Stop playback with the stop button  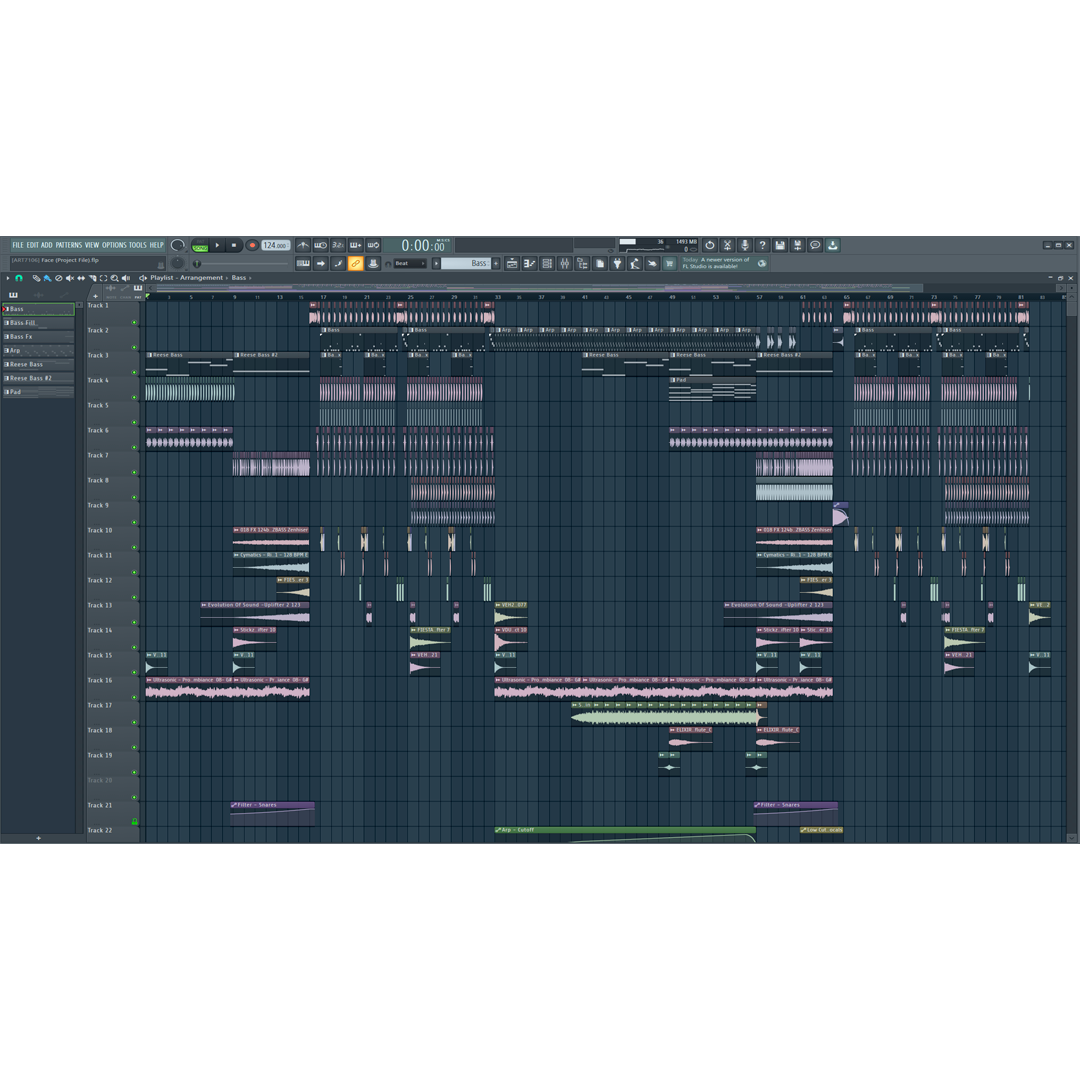click(234, 245)
